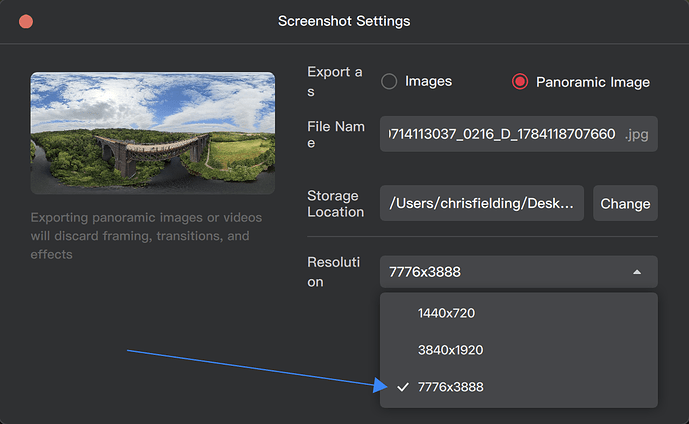Click the exporting panoramic images notice text
This screenshot has height=424, width=689.
(x=146, y=236)
